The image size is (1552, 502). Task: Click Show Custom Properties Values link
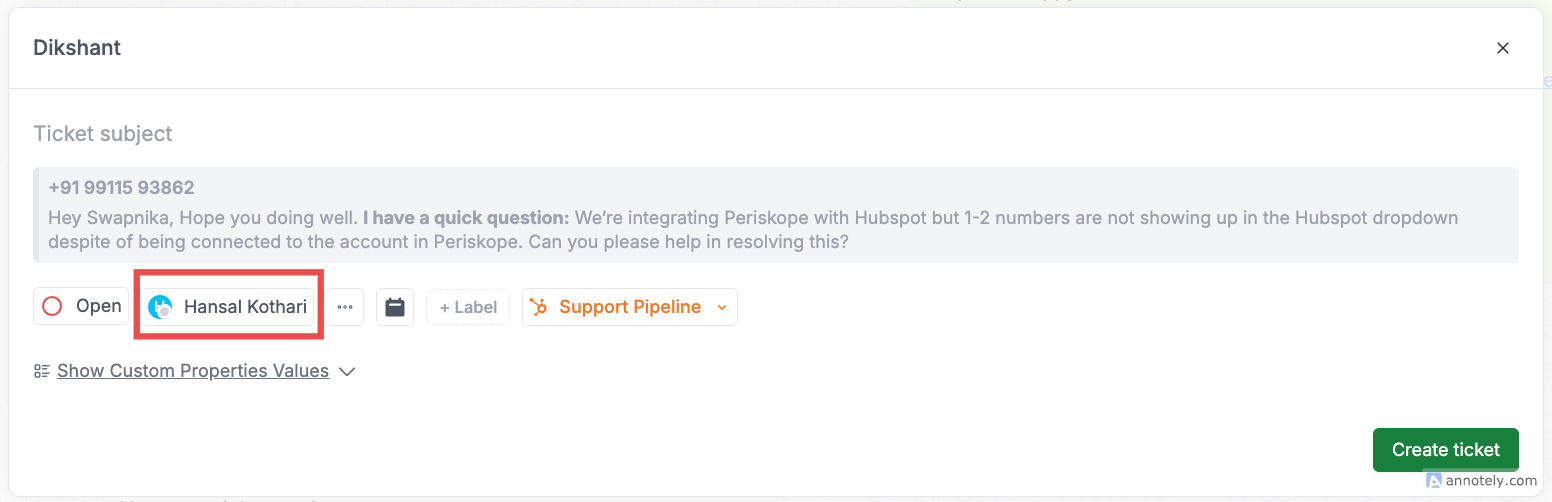coord(193,371)
